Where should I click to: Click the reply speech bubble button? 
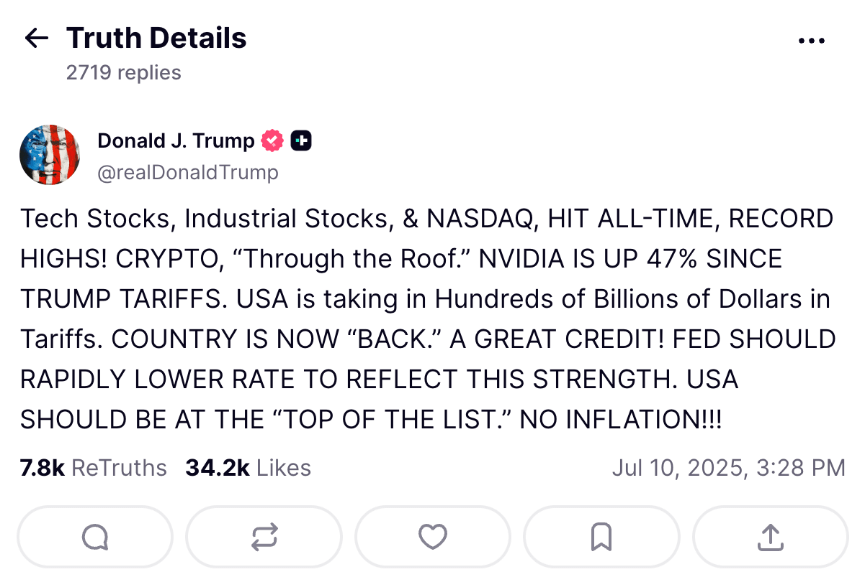click(x=95, y=538)
